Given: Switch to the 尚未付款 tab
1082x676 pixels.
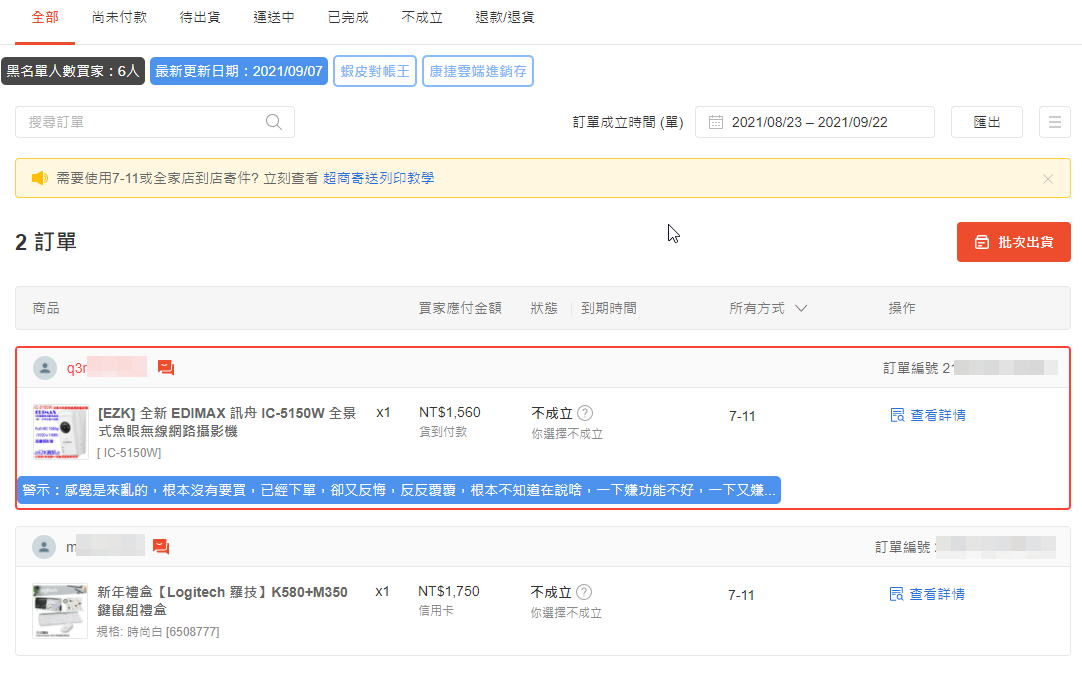Looking at the screenshot, I should 119,18.
